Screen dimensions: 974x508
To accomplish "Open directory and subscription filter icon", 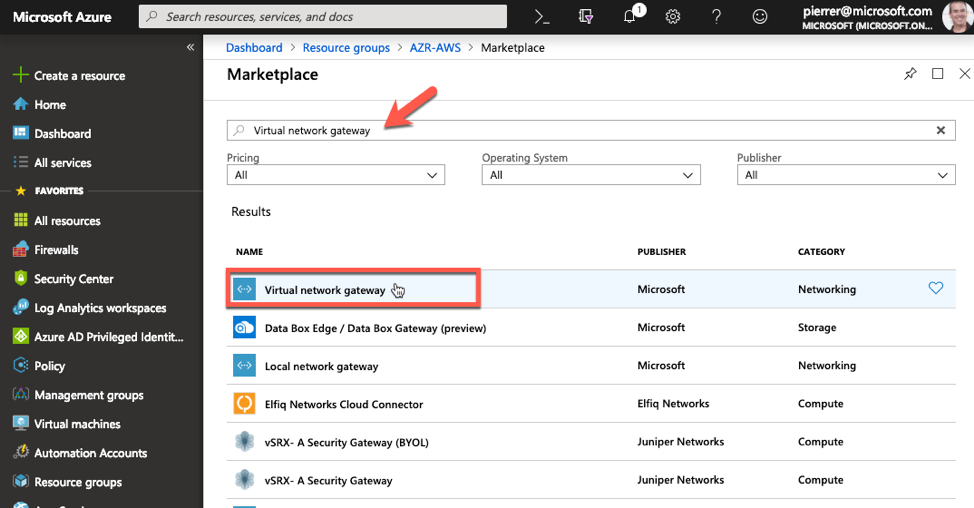I will (586, 17).
